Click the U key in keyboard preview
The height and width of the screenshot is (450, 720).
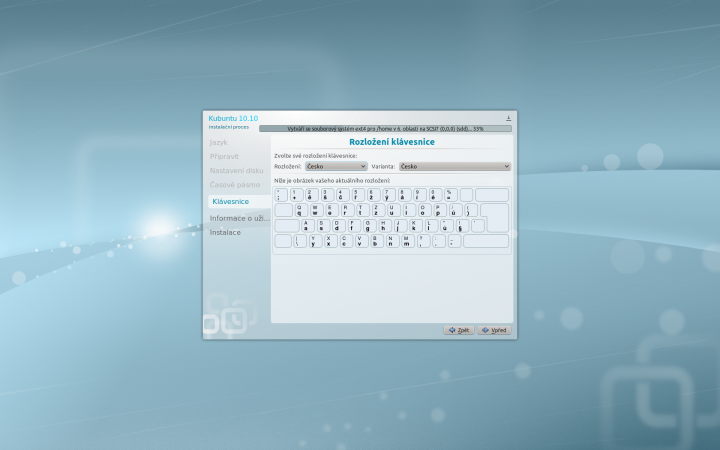[x=393, y=210]
